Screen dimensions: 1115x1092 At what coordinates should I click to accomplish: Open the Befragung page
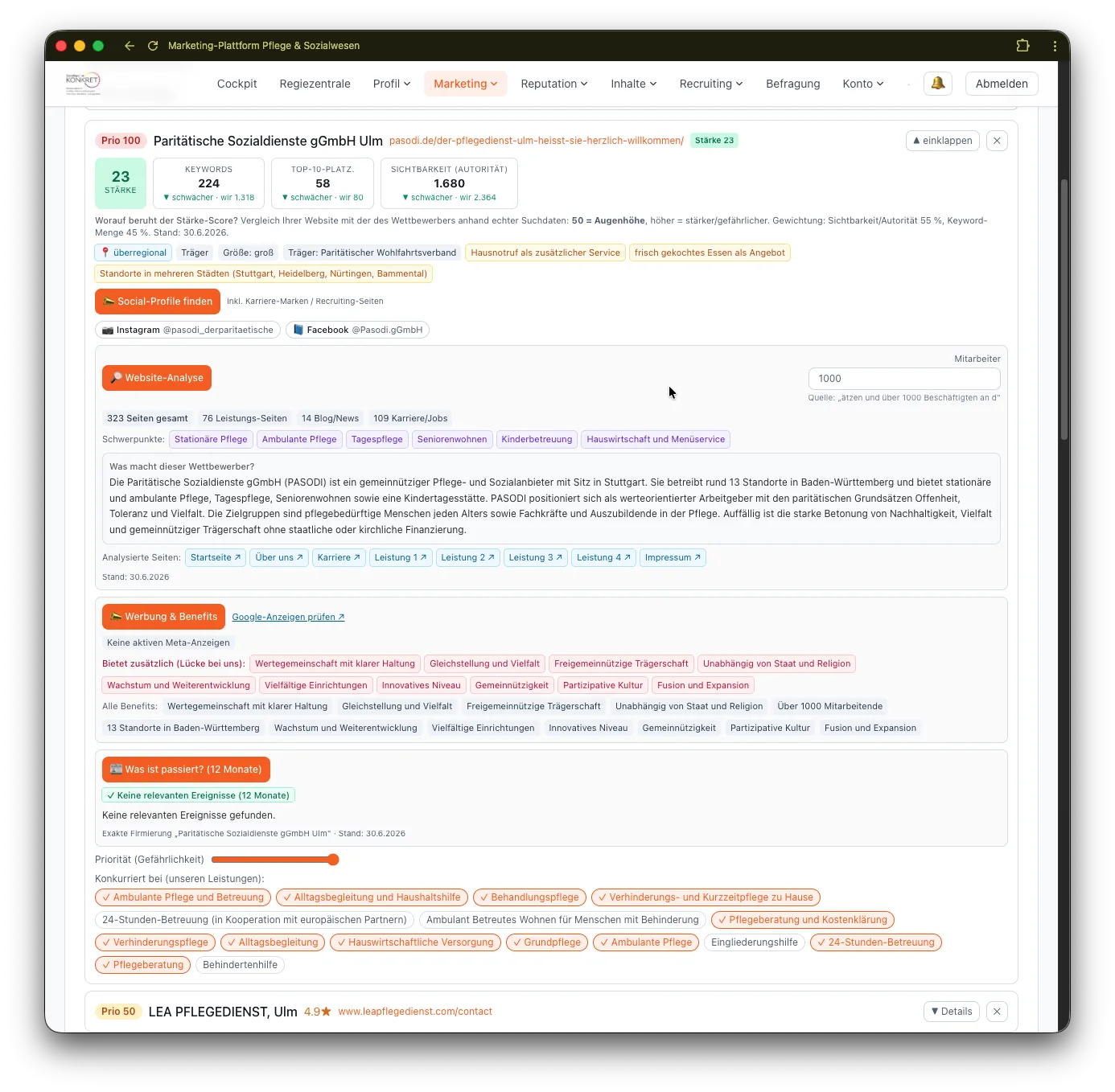point(793,84)
